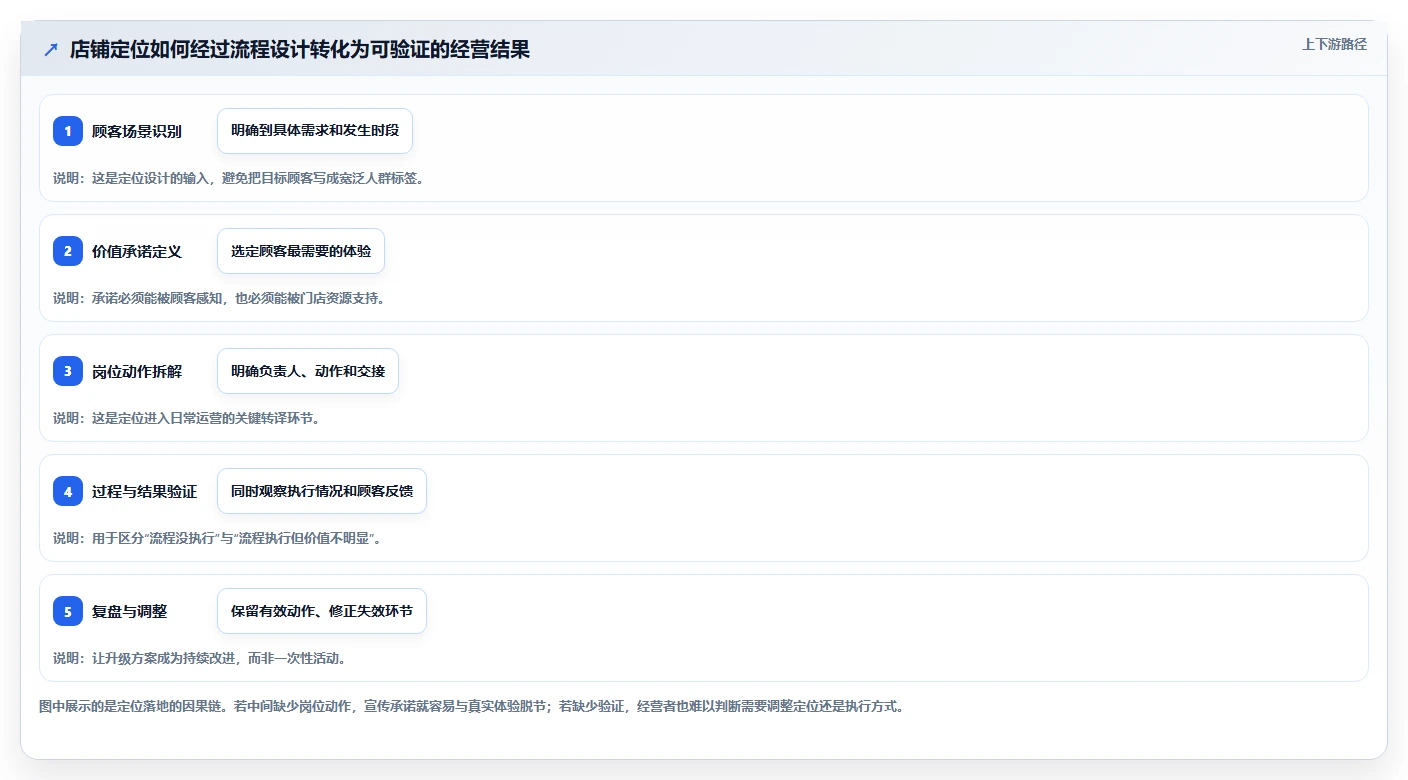Click the 过程与结果验证 step title
Screen dimensions: 1408x780
click(145, 491)
